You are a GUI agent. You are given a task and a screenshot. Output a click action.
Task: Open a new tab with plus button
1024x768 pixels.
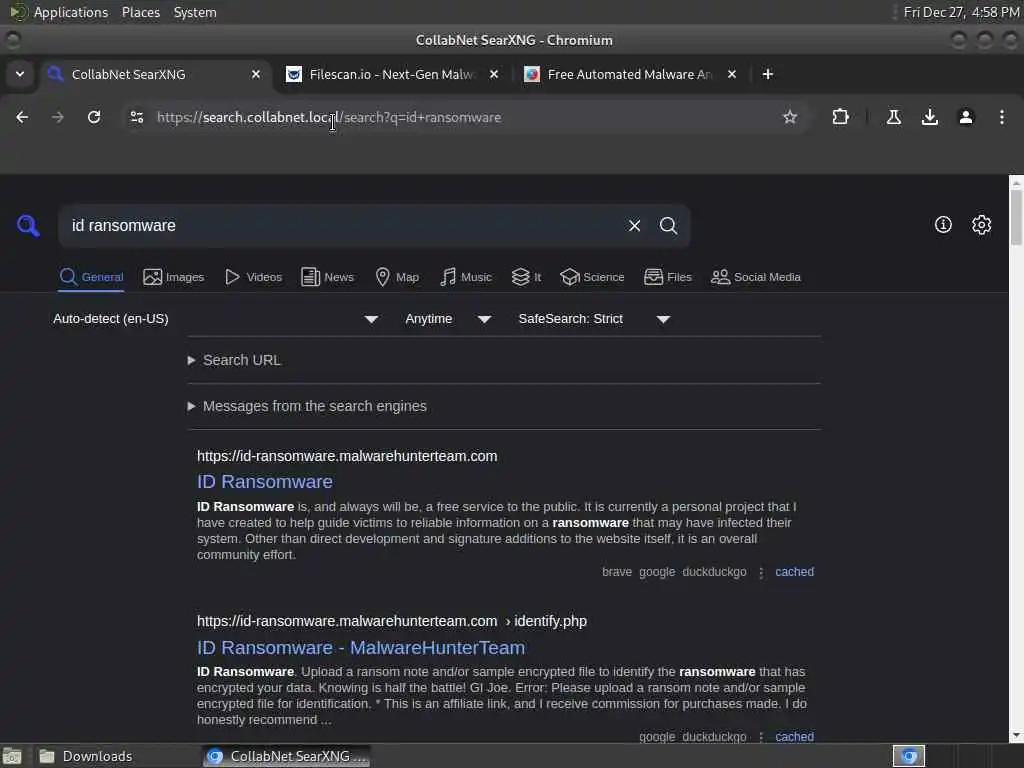[x=767, y=74]
